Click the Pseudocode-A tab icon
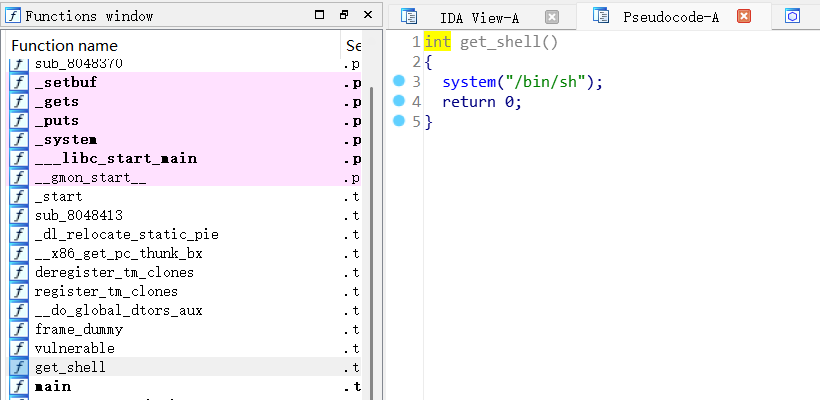 [601, 17]
